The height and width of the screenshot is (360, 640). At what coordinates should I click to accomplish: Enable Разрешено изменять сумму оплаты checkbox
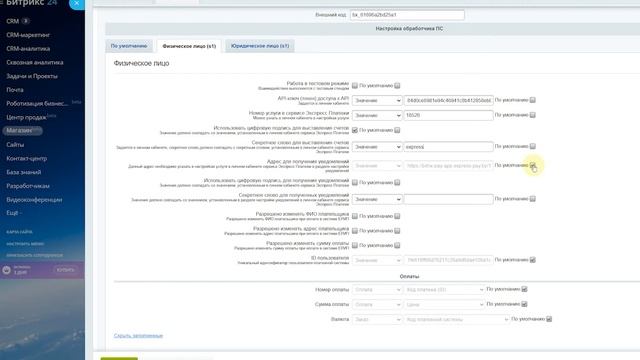pos(355,245)
